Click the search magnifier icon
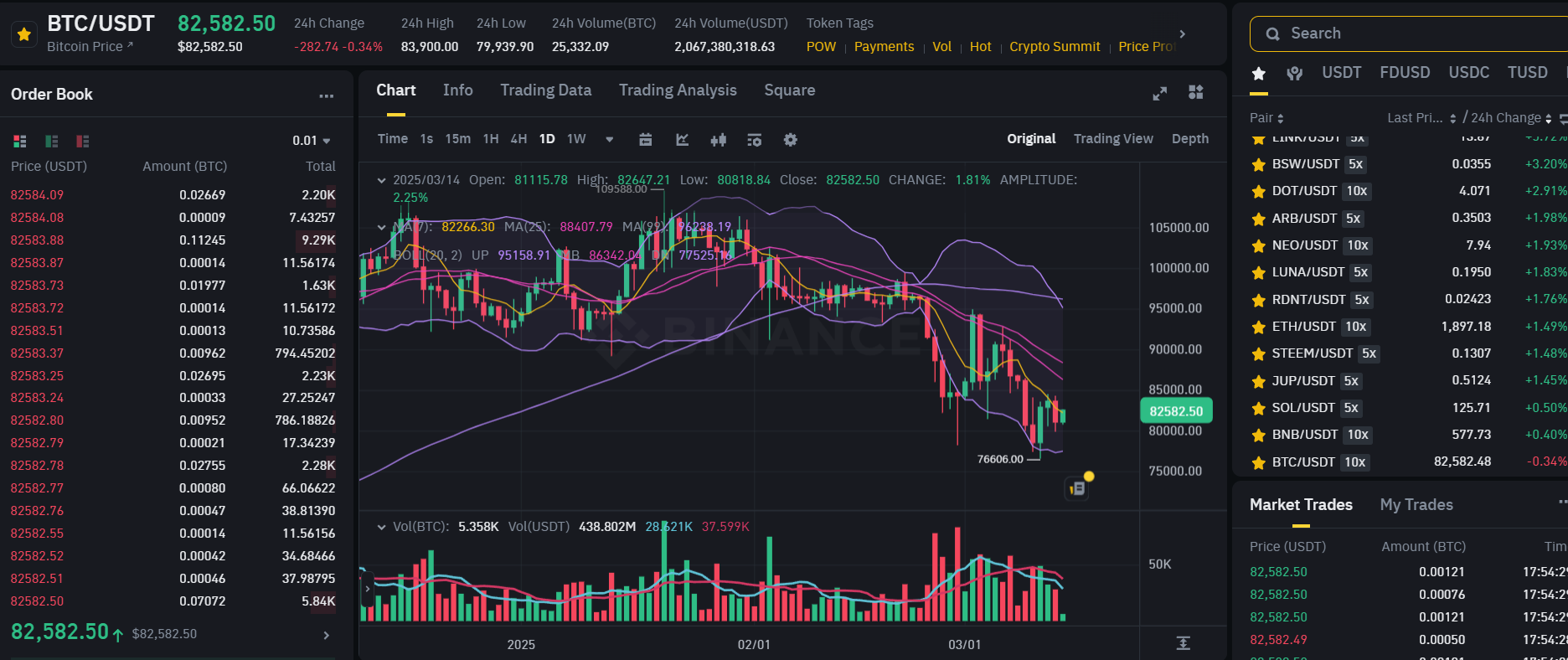This screenshot has width=1568, height=660. (x=1273, y=34)
